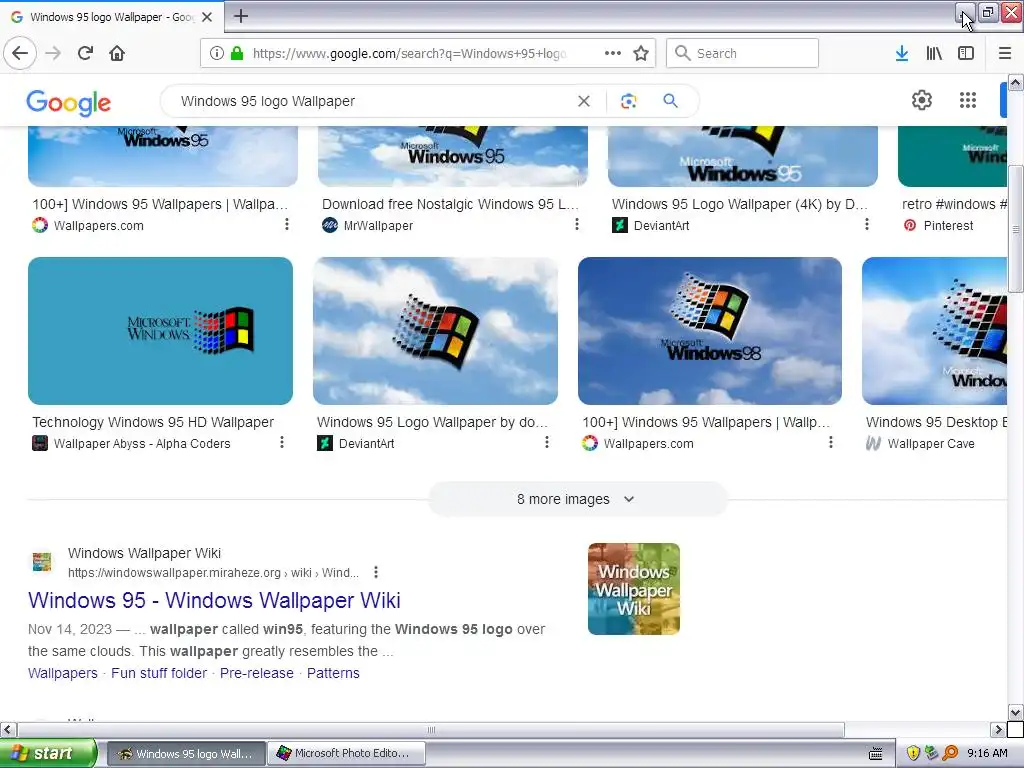Follow the Wallpapers sitelink

pos(63,673)
